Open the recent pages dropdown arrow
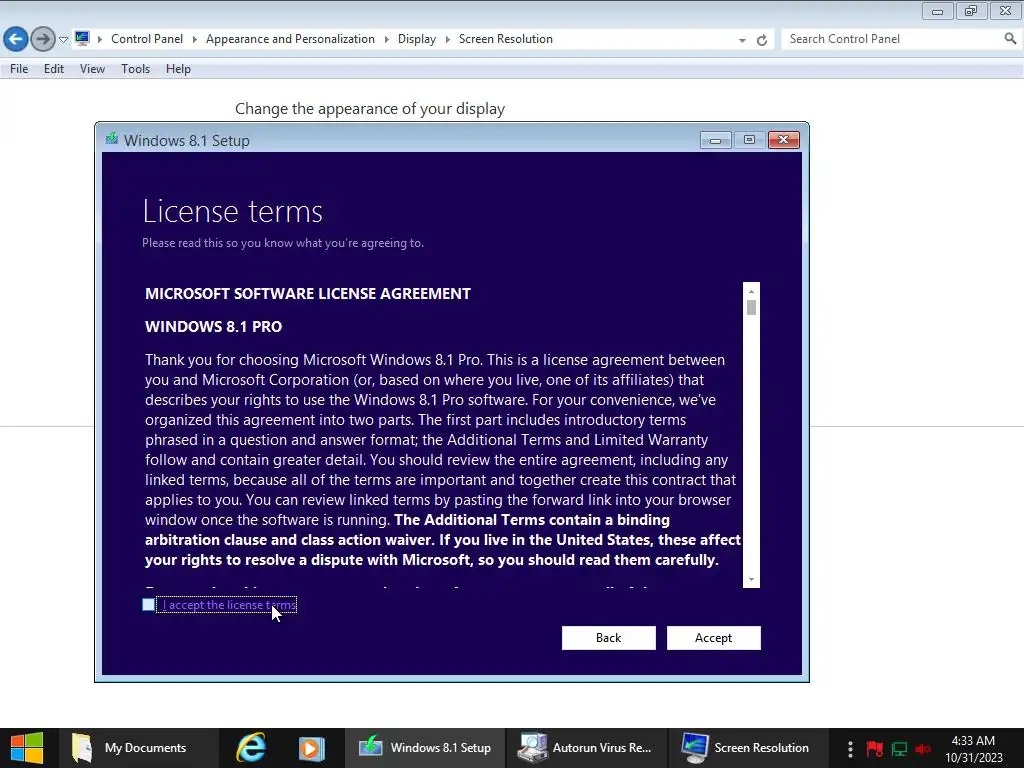Screen dimensions: 1024x768 (x=63, y=40)
